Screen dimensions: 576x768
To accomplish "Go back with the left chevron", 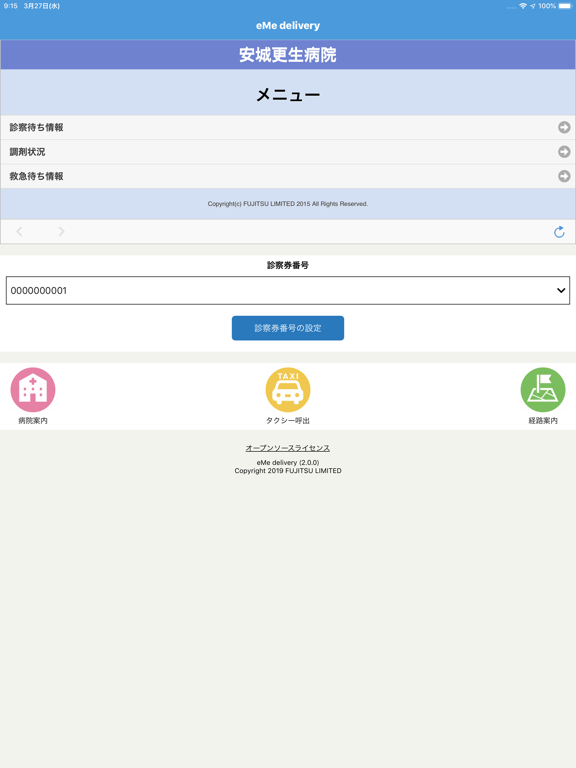I will point(20,231).
